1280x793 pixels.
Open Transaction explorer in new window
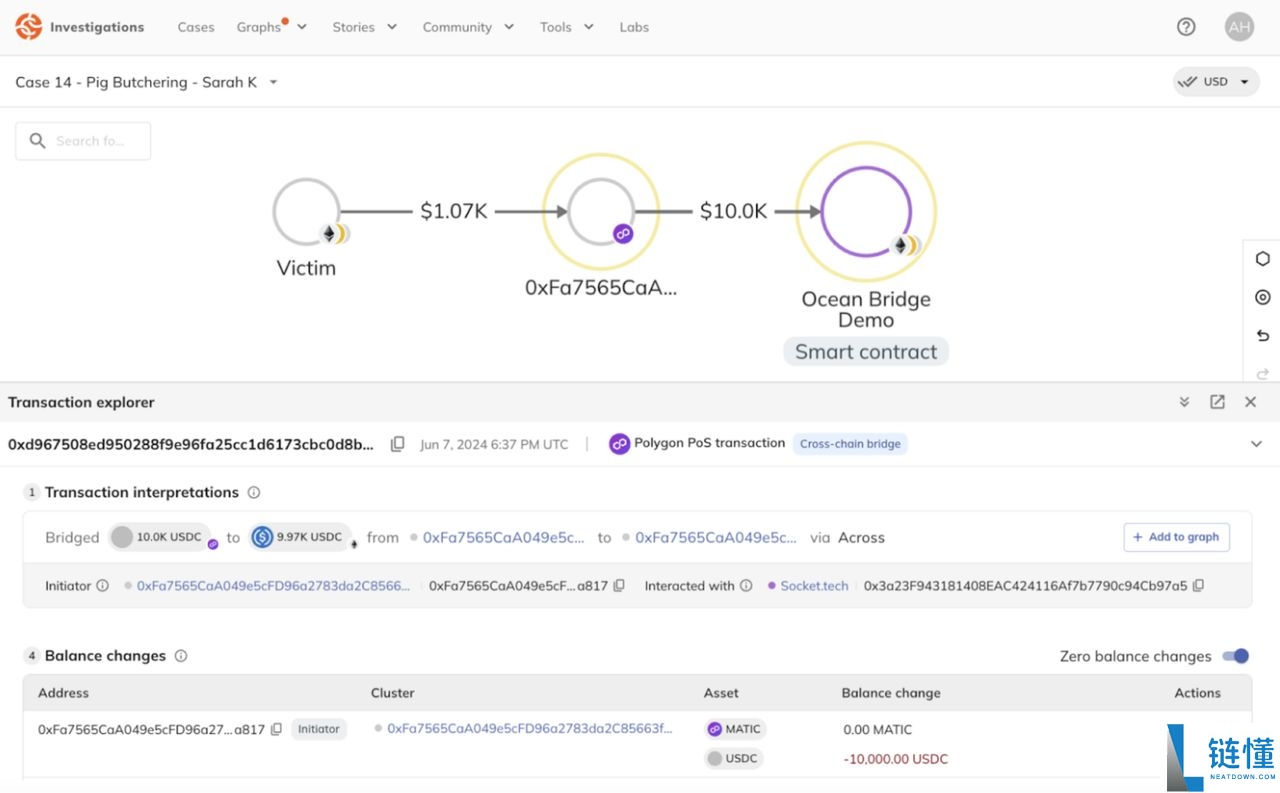click(x=1217, y=402)
